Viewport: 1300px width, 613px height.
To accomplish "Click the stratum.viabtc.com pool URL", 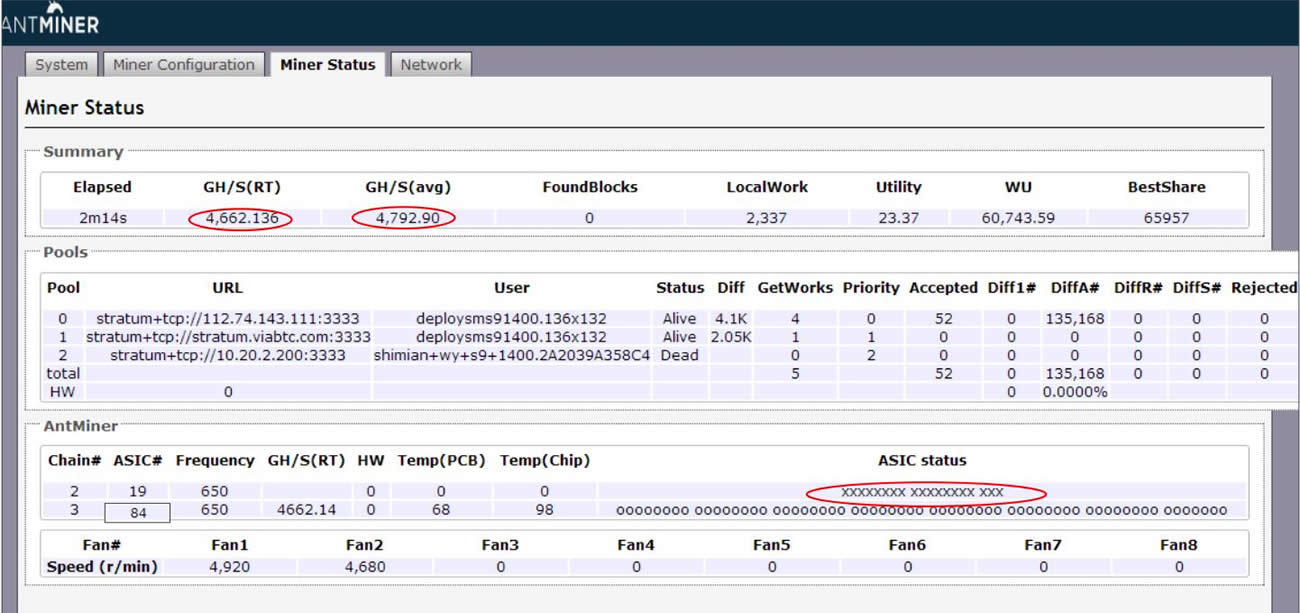I will click(x=228, y=337).
